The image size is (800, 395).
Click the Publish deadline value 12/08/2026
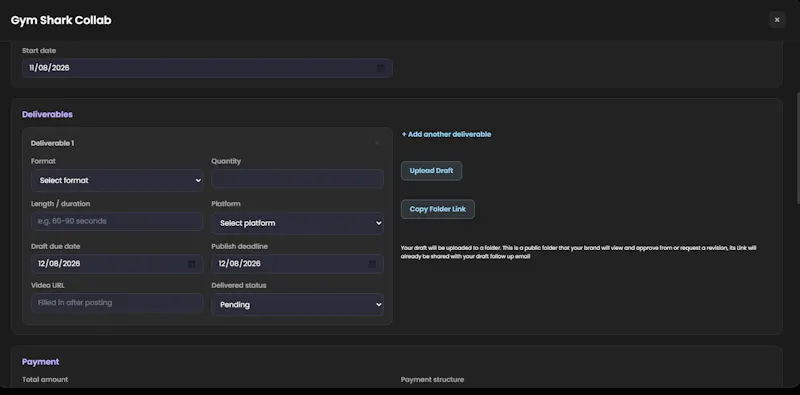240,264
